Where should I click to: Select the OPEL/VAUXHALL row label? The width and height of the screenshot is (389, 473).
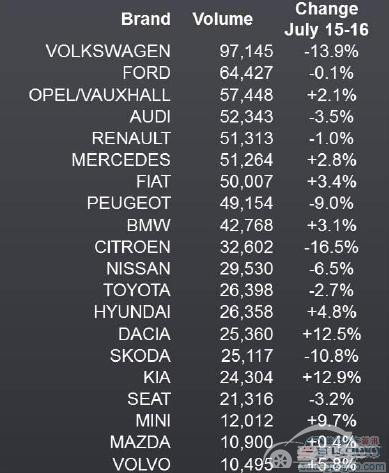tap(100, 95)
